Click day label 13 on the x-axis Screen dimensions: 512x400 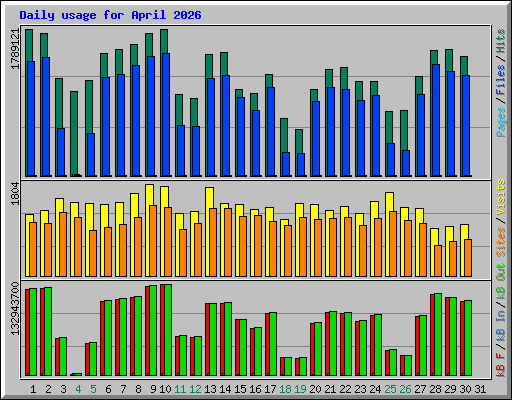click(x=210, y=389)
